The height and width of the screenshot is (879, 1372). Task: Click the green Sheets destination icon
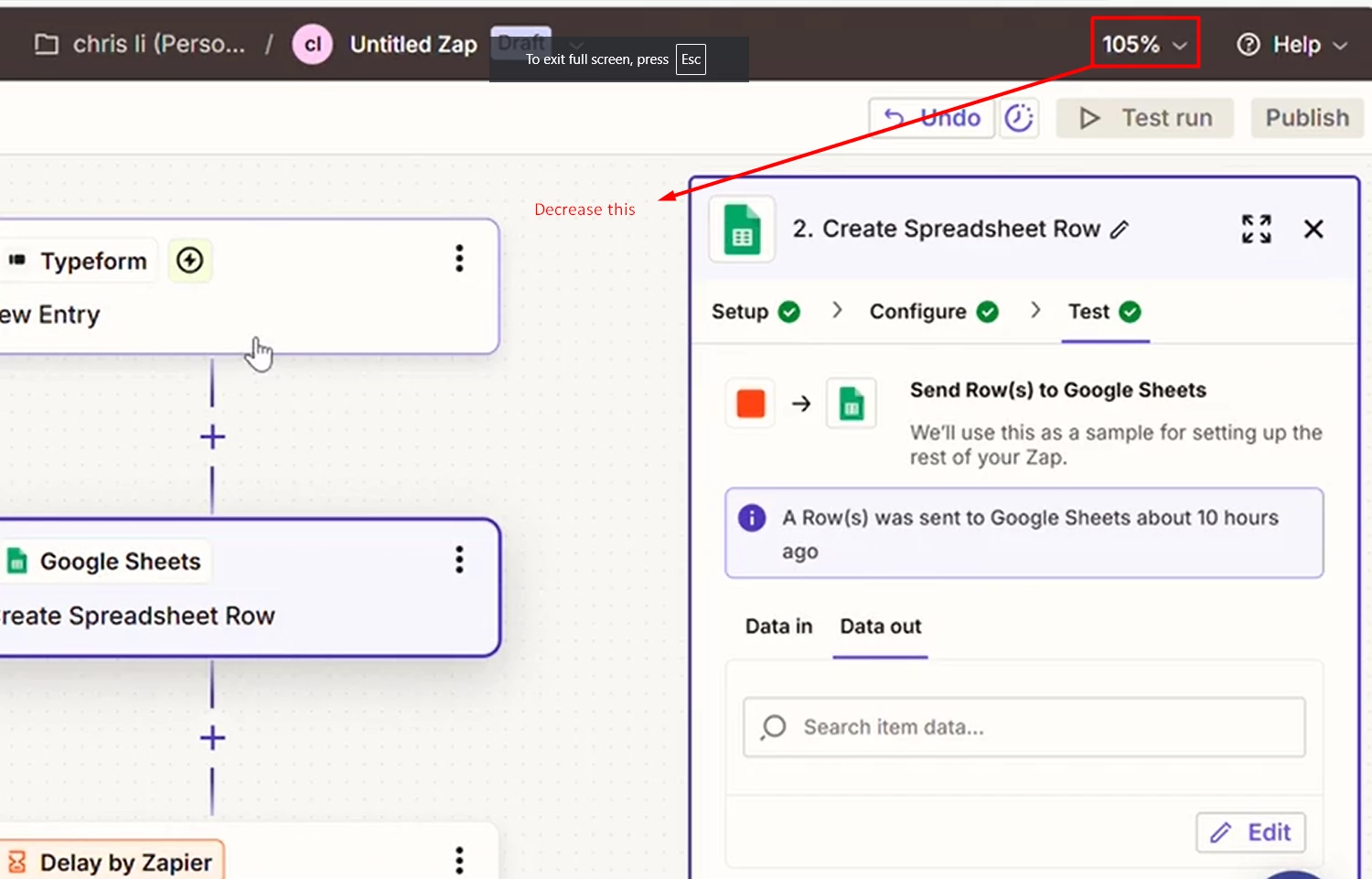coord(852,403)
